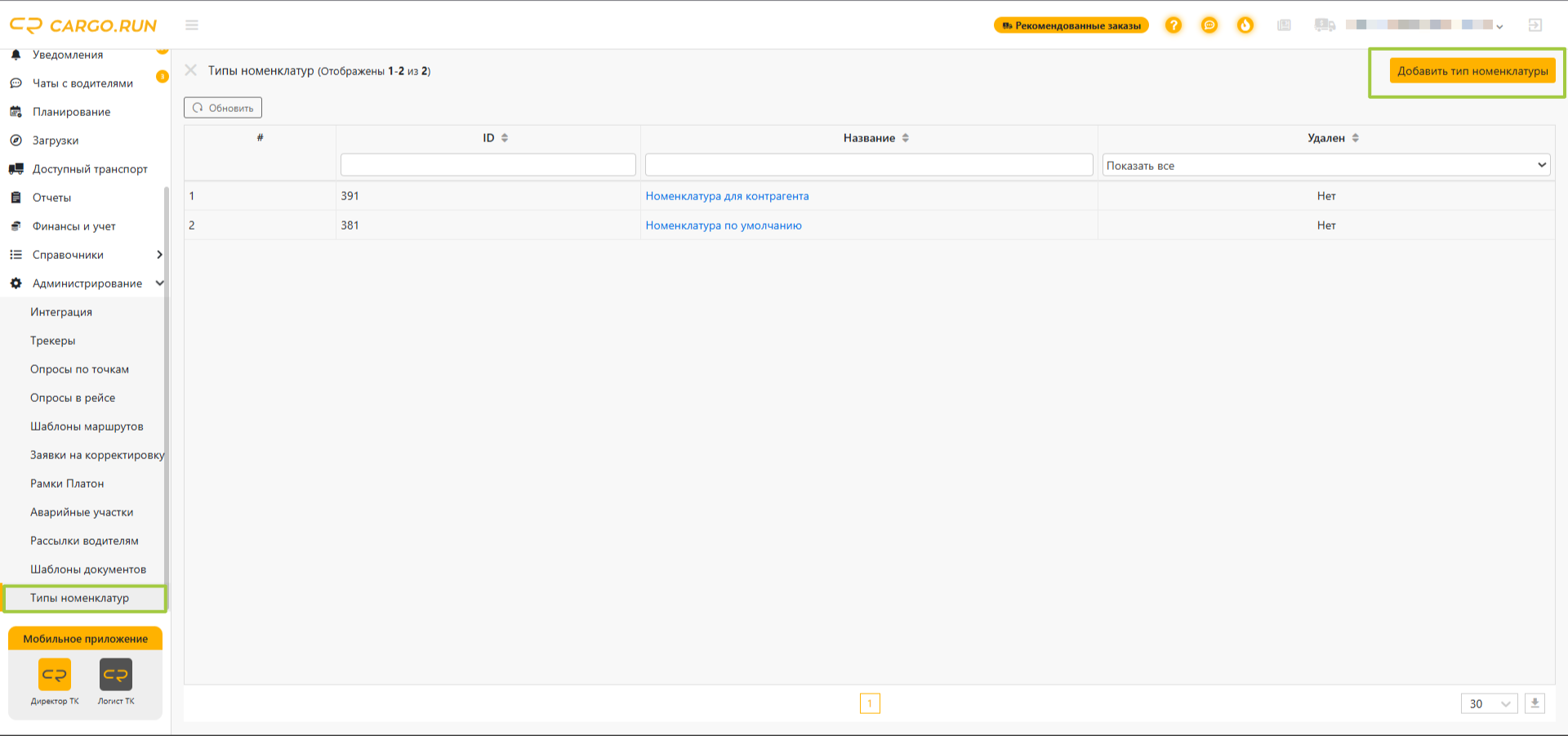The image size is (1568, 736).
Task: Click the truck icon beside Доступный транспорт
Action: point(16,169)
